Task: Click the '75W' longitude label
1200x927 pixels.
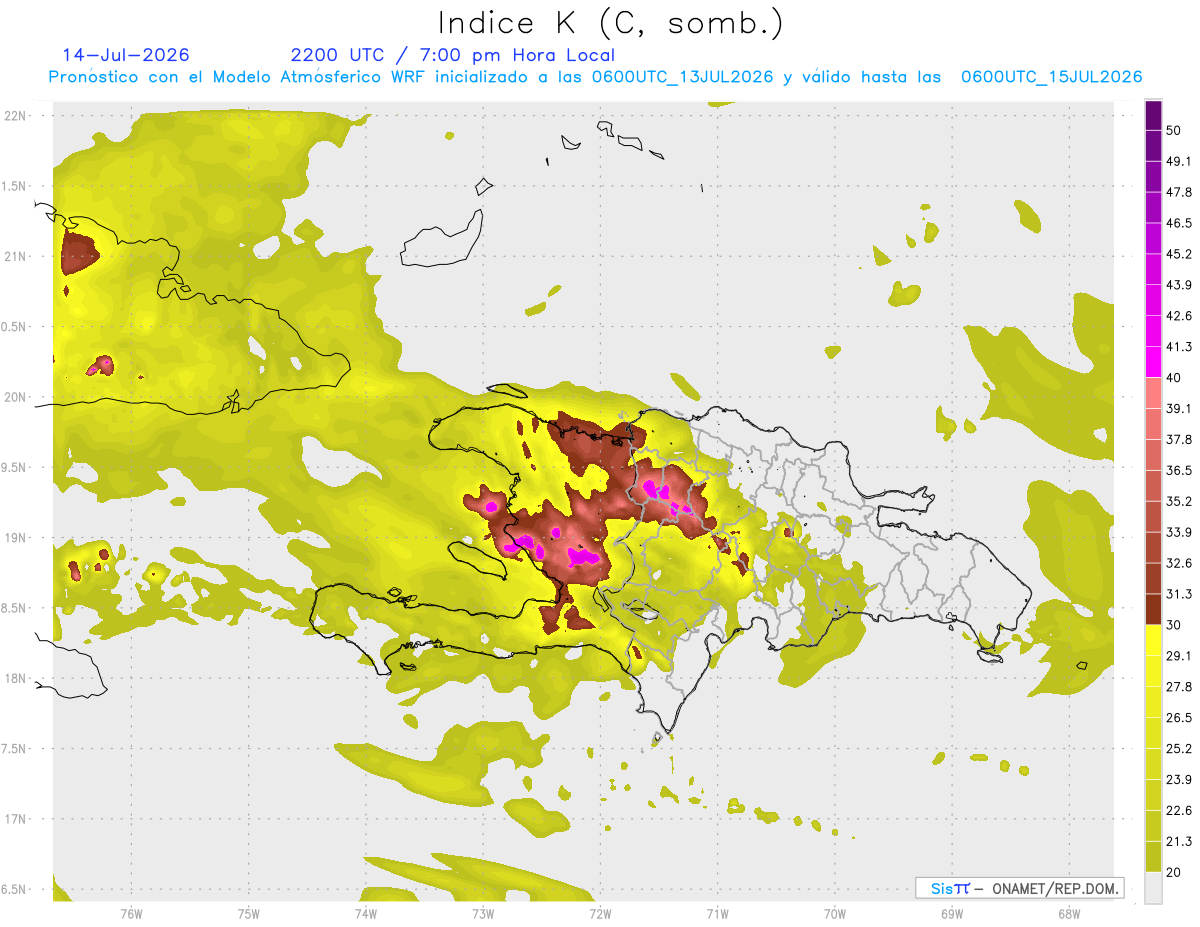Action: point(248,913)
